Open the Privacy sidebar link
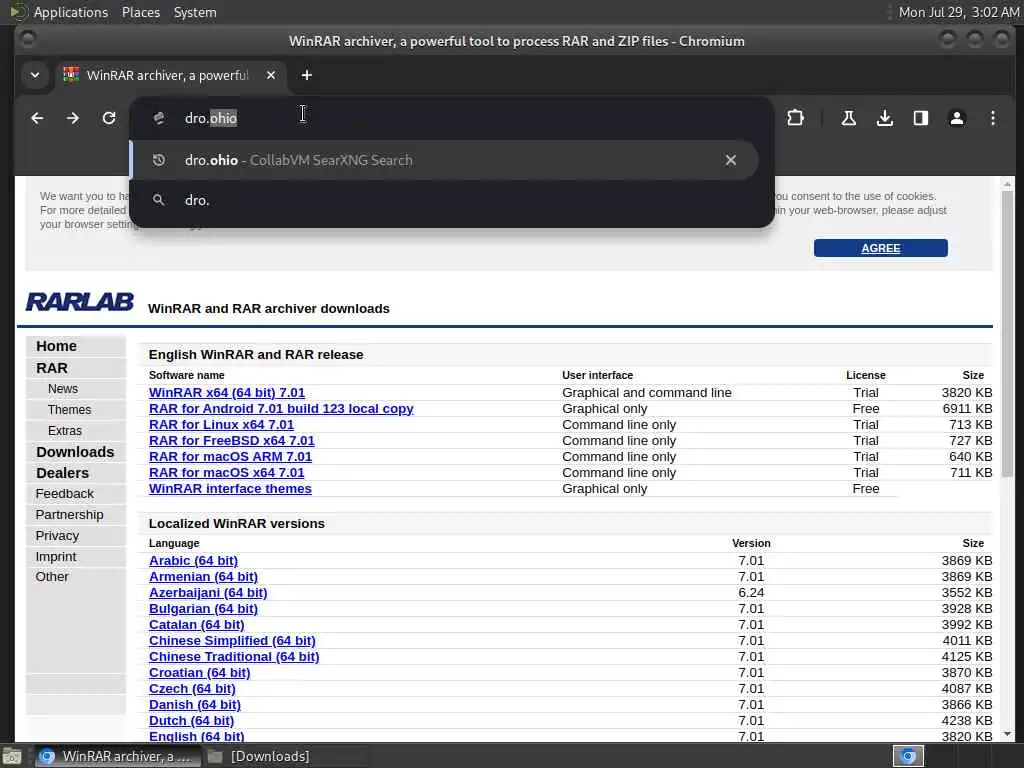This screenshot has width=1024, height=768. (57, 536)
